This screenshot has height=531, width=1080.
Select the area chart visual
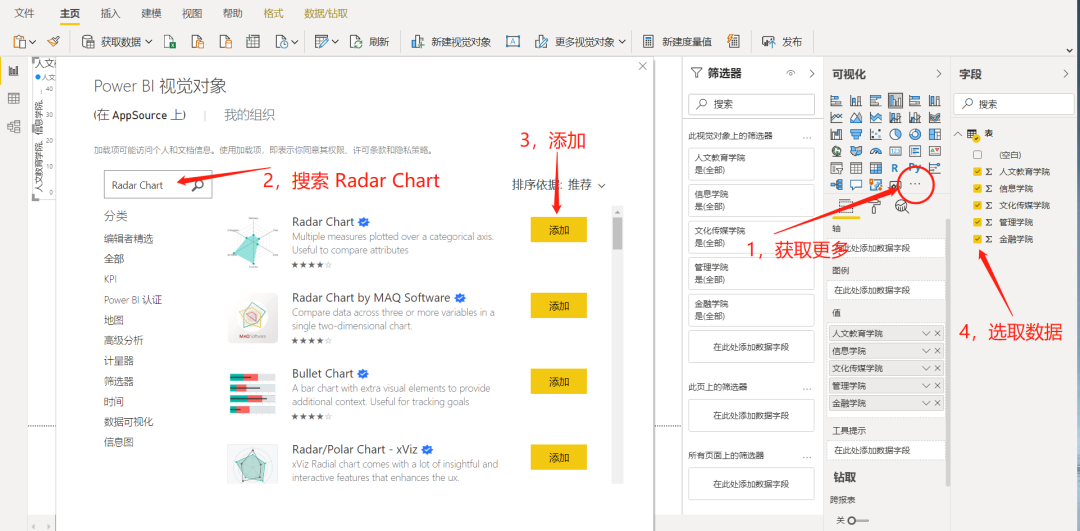[x=856, y=117]
